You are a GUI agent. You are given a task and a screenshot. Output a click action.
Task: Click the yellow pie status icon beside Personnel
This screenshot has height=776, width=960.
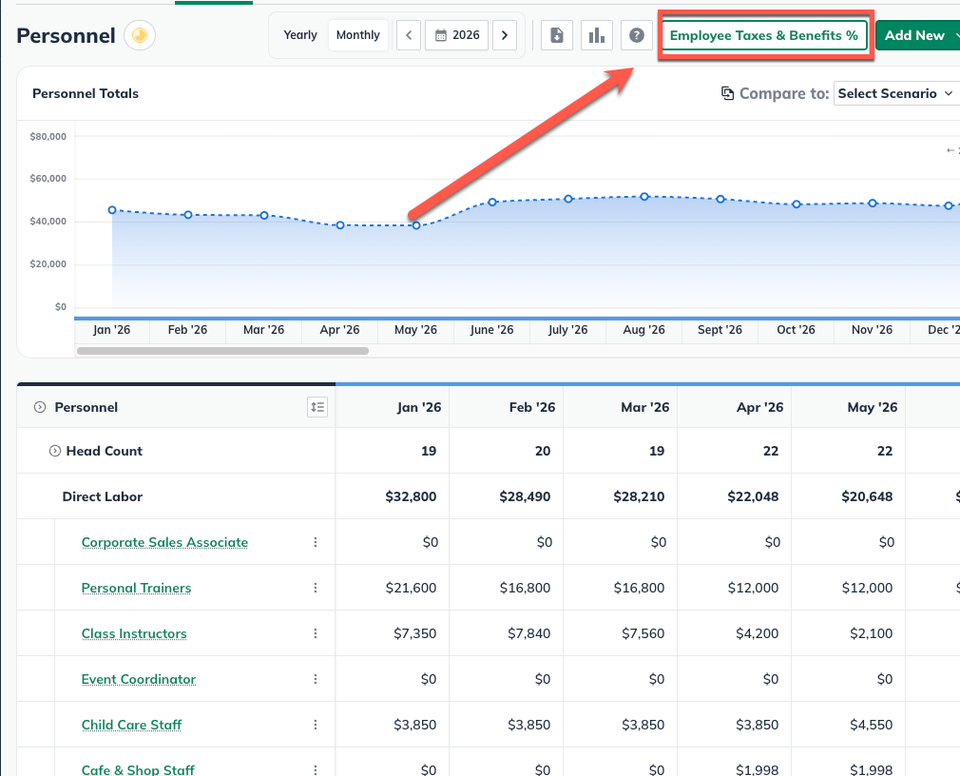(x=140, y=36)
